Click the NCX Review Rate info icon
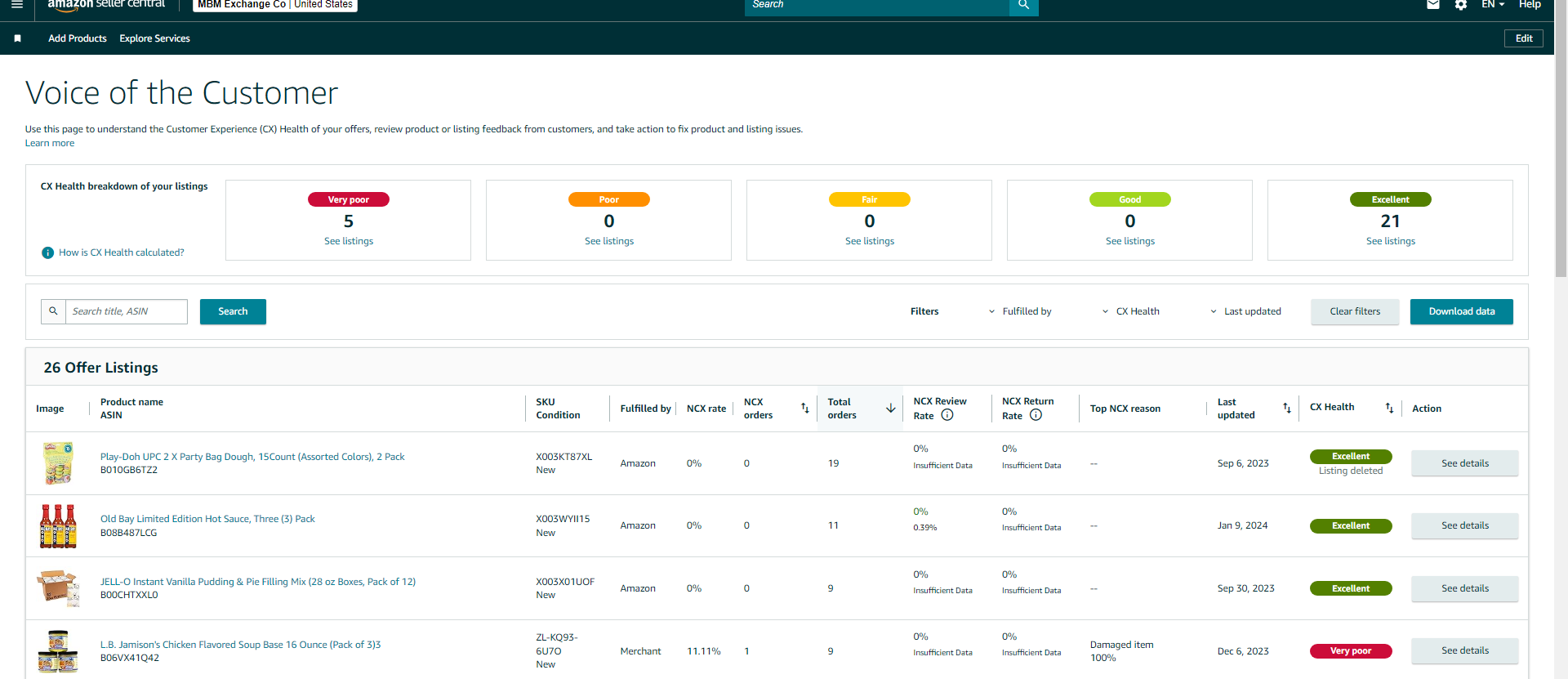The height and width of the screenshot is (679, 1568). 947,415
